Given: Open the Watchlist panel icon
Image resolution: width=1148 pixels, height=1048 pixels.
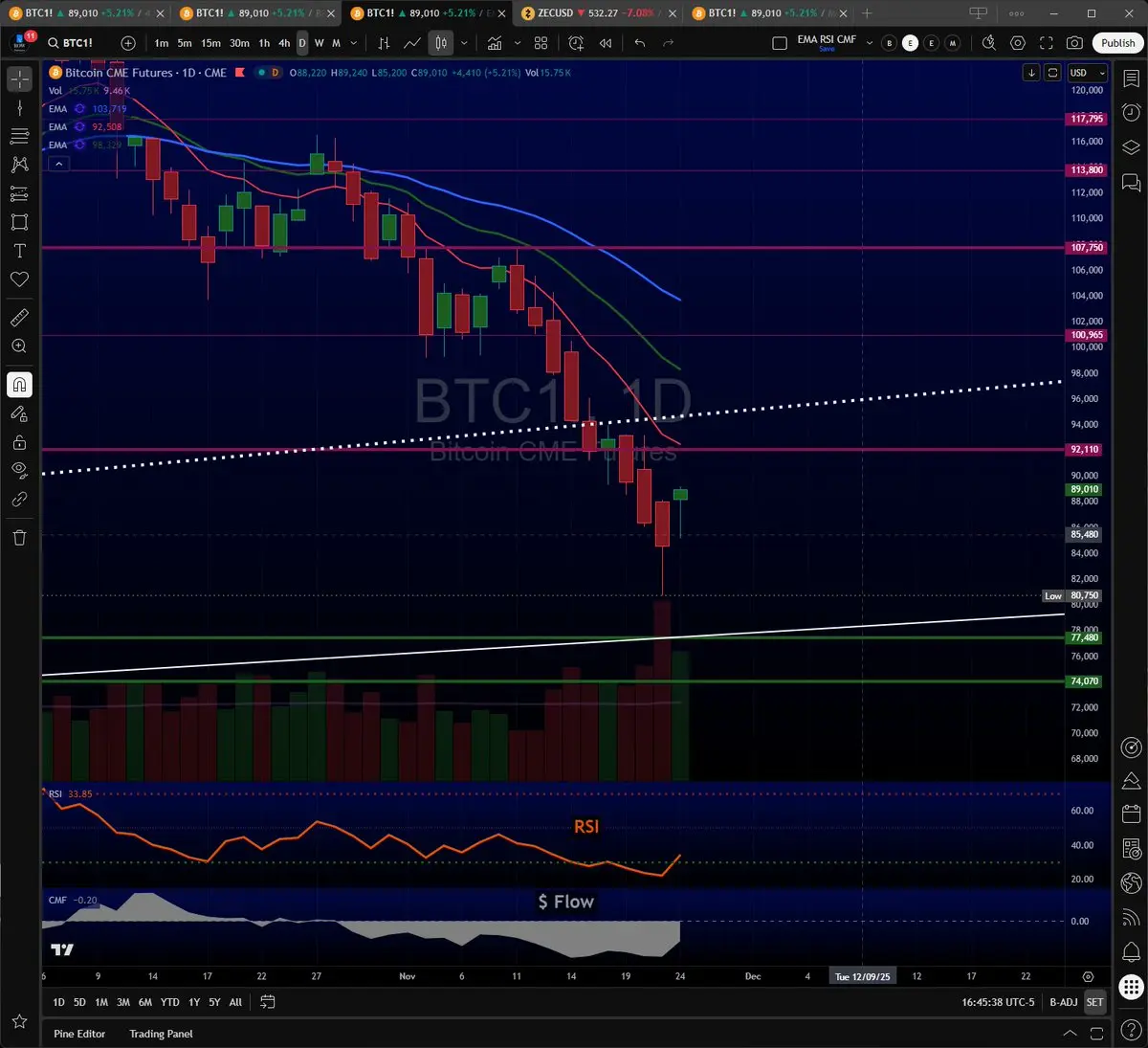Looking at the screenshot, I should tap(1131, 78).
